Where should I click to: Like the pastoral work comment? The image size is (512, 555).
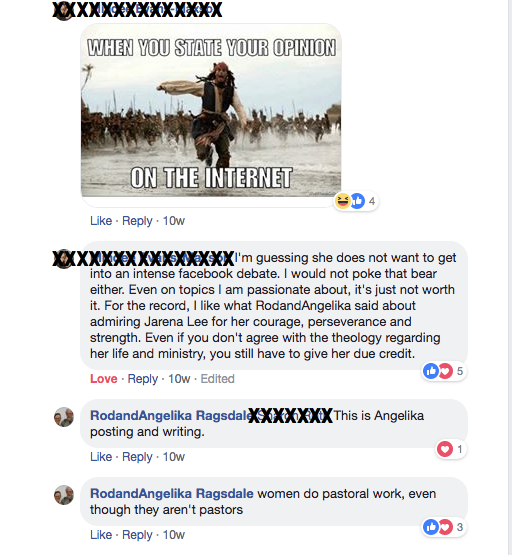click(x=101, y=534)
